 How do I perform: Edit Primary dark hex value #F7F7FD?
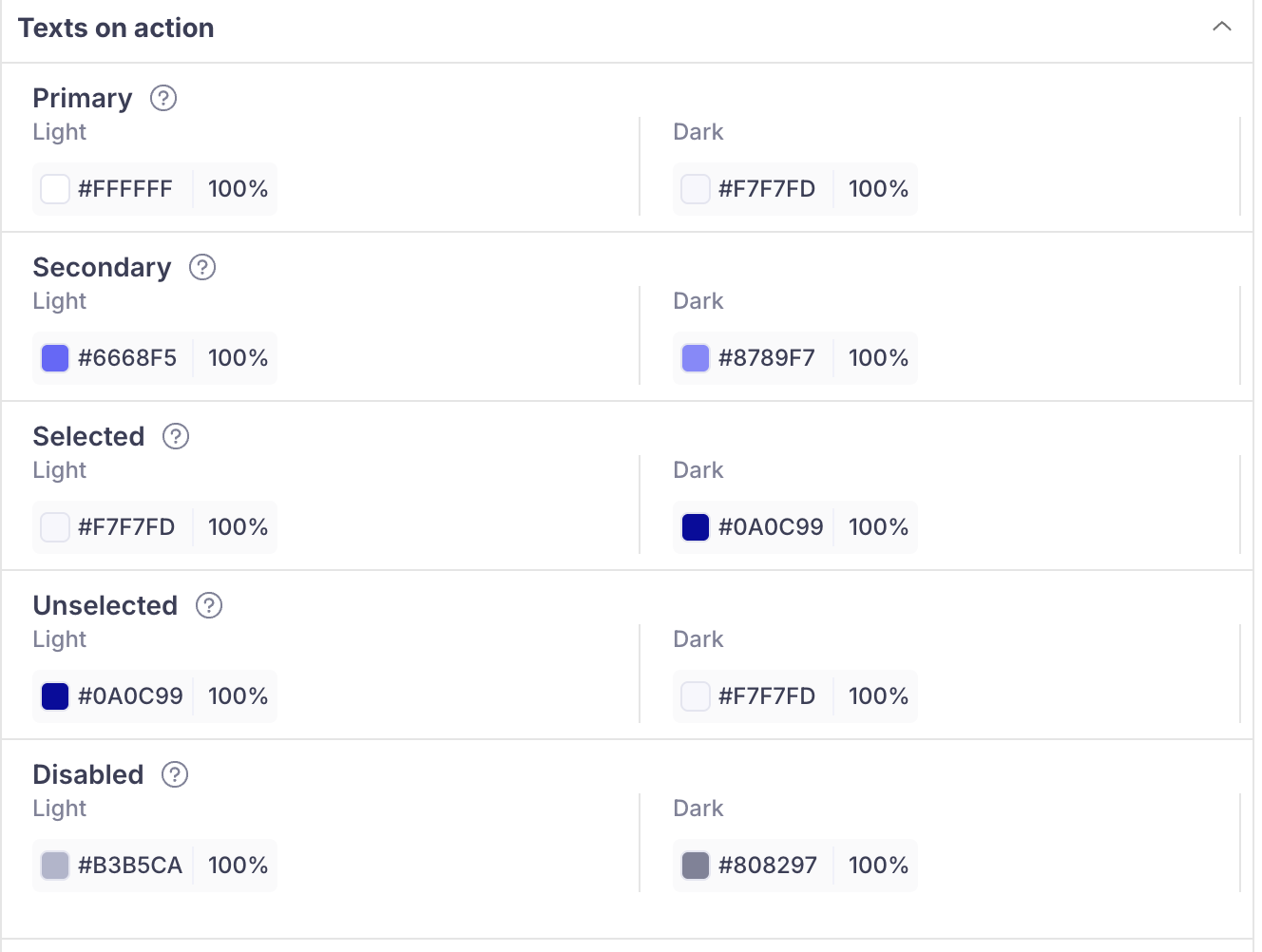tap(767, 189)
